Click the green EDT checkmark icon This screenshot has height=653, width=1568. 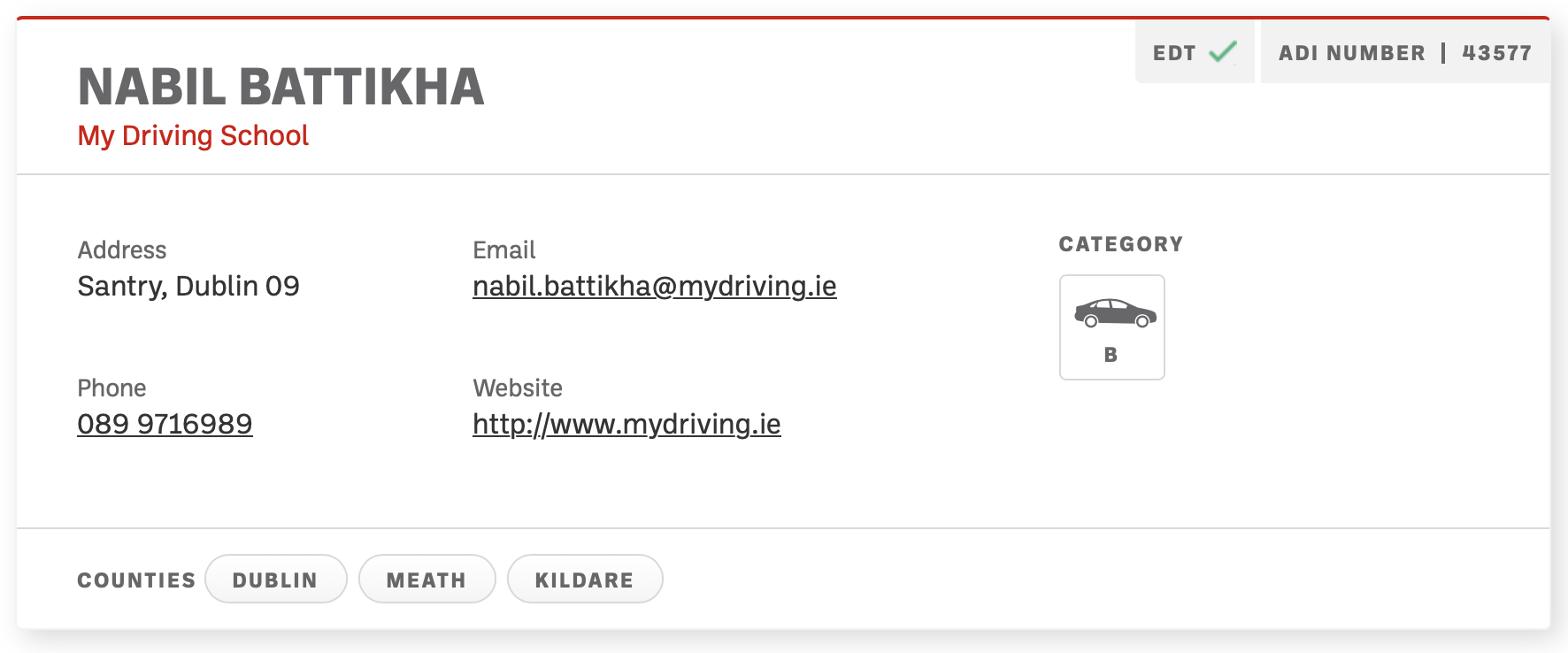point(1223,52)
